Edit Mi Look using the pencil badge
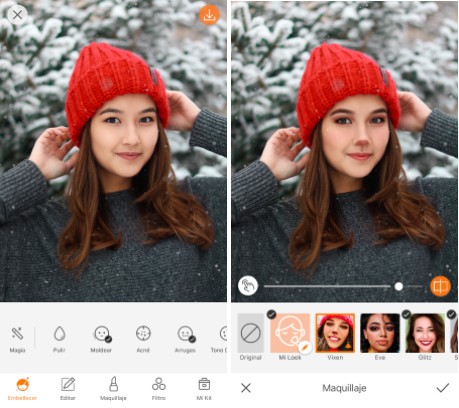 coord(304,347)
